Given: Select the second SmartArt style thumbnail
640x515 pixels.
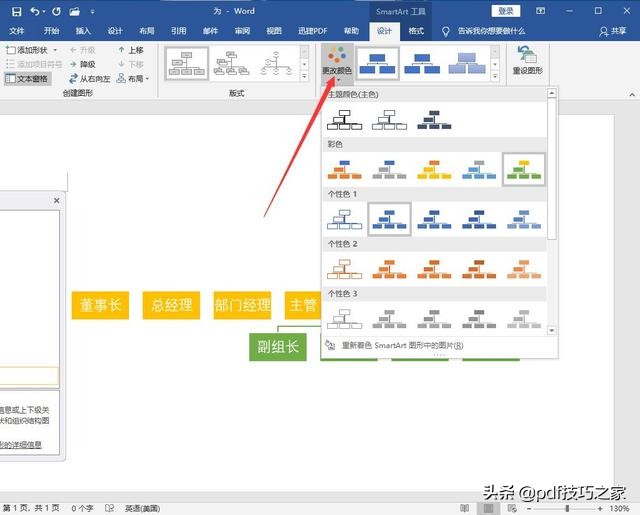Looking at the screenshot, I should pos(422,63).
